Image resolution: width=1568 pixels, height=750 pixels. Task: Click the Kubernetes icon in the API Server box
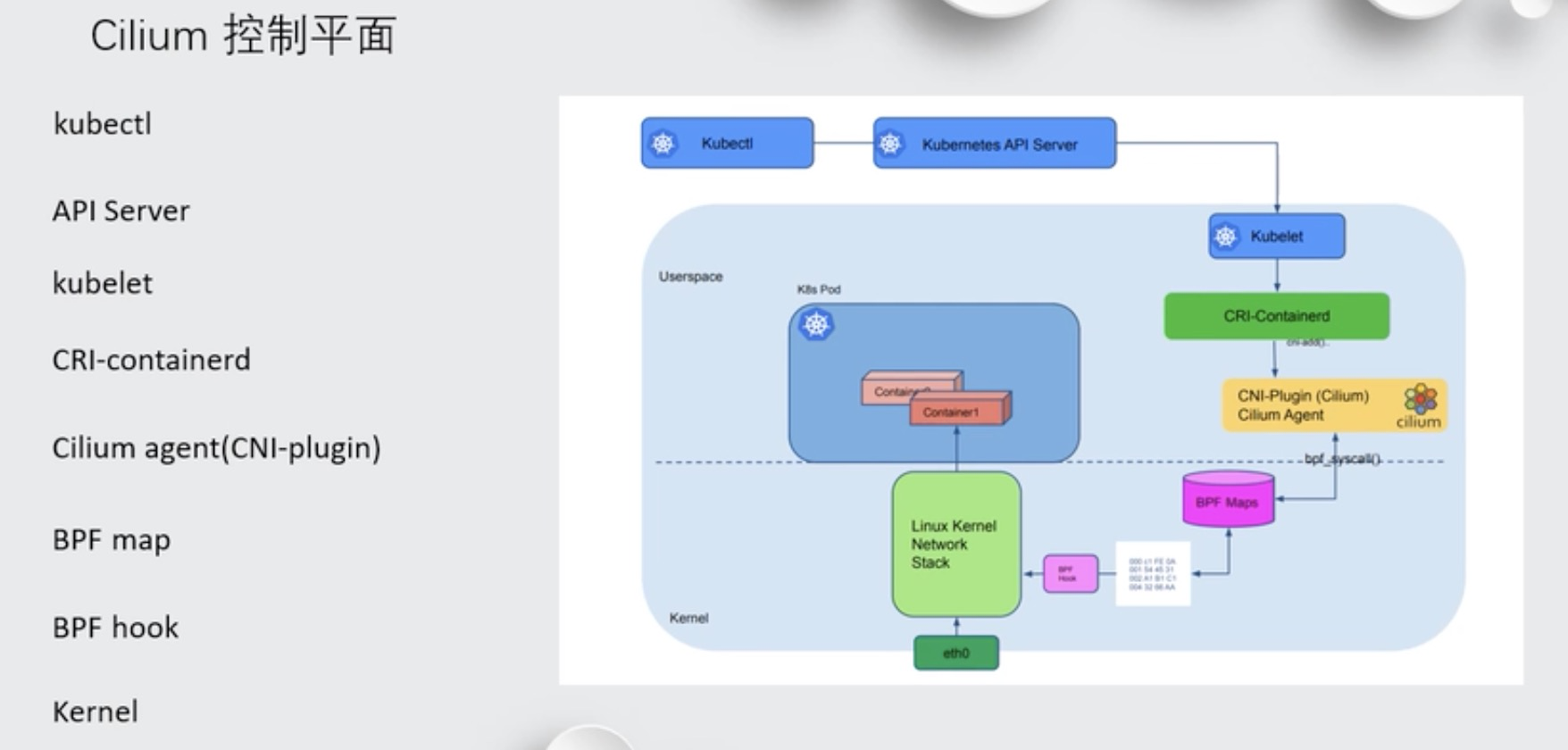890,143
